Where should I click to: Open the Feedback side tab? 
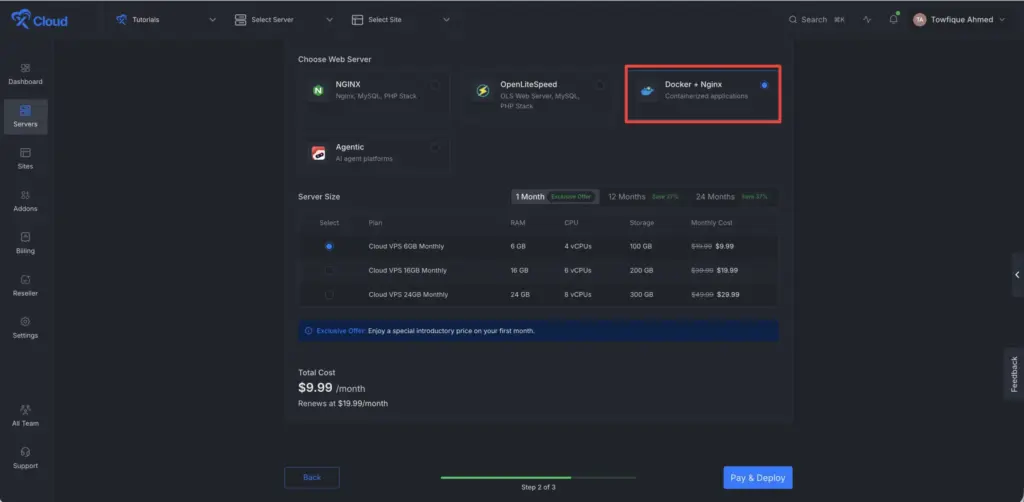click(1014, 373)
